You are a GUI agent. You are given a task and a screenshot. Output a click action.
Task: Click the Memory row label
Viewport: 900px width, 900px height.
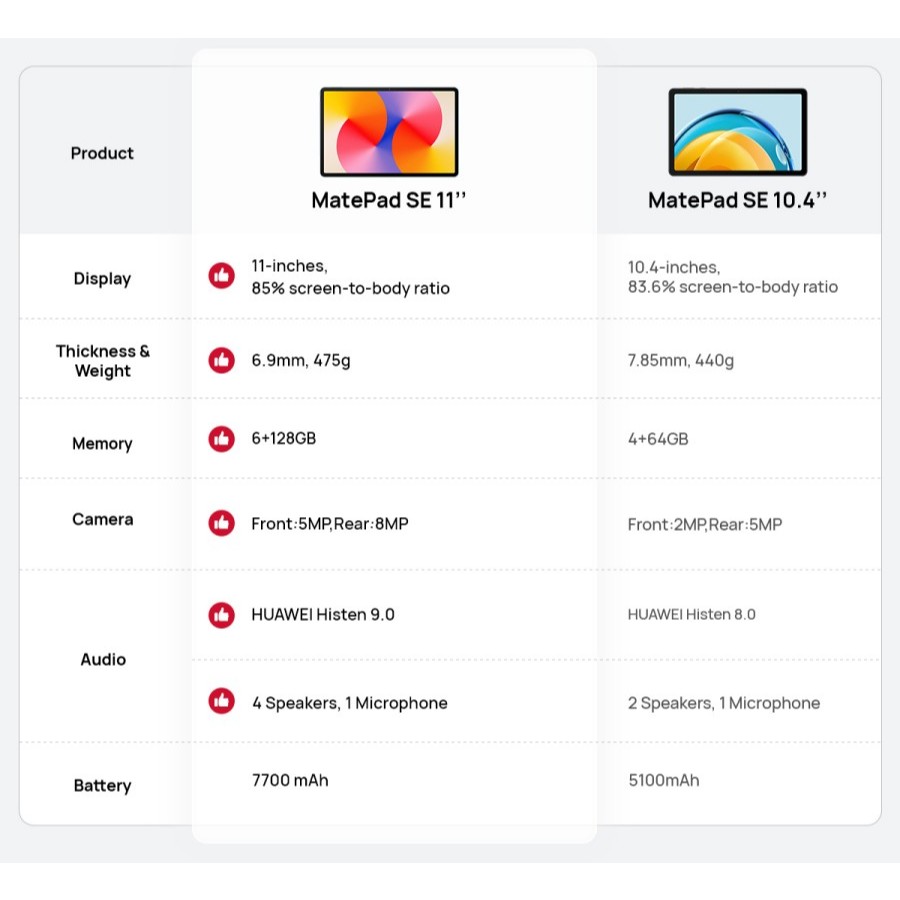[102, 444]
